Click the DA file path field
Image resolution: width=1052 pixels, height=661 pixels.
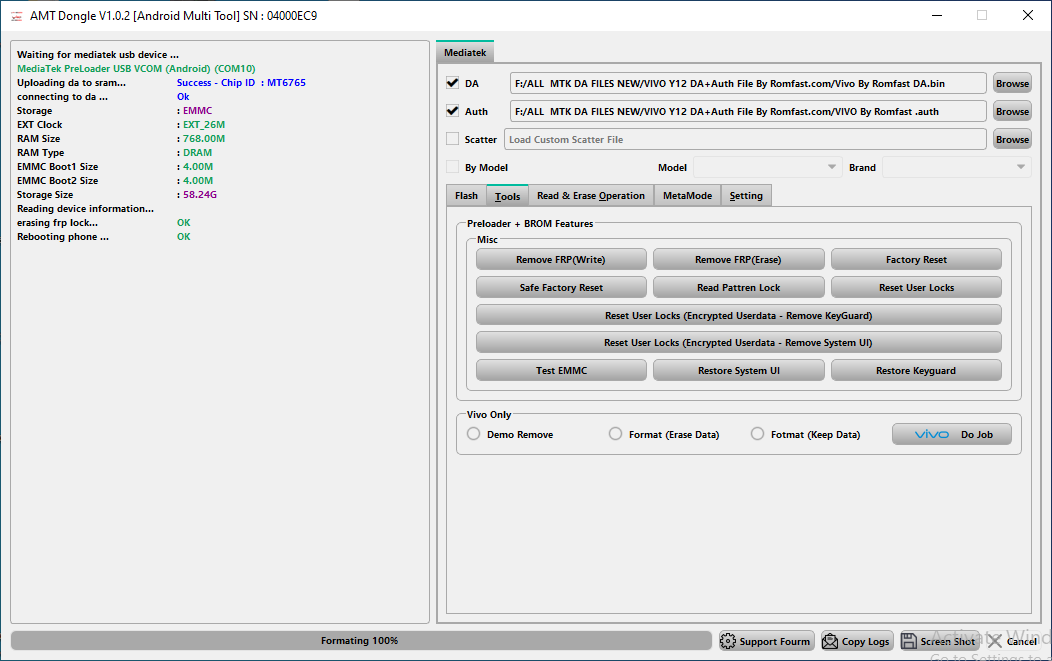tap(747, 83)
